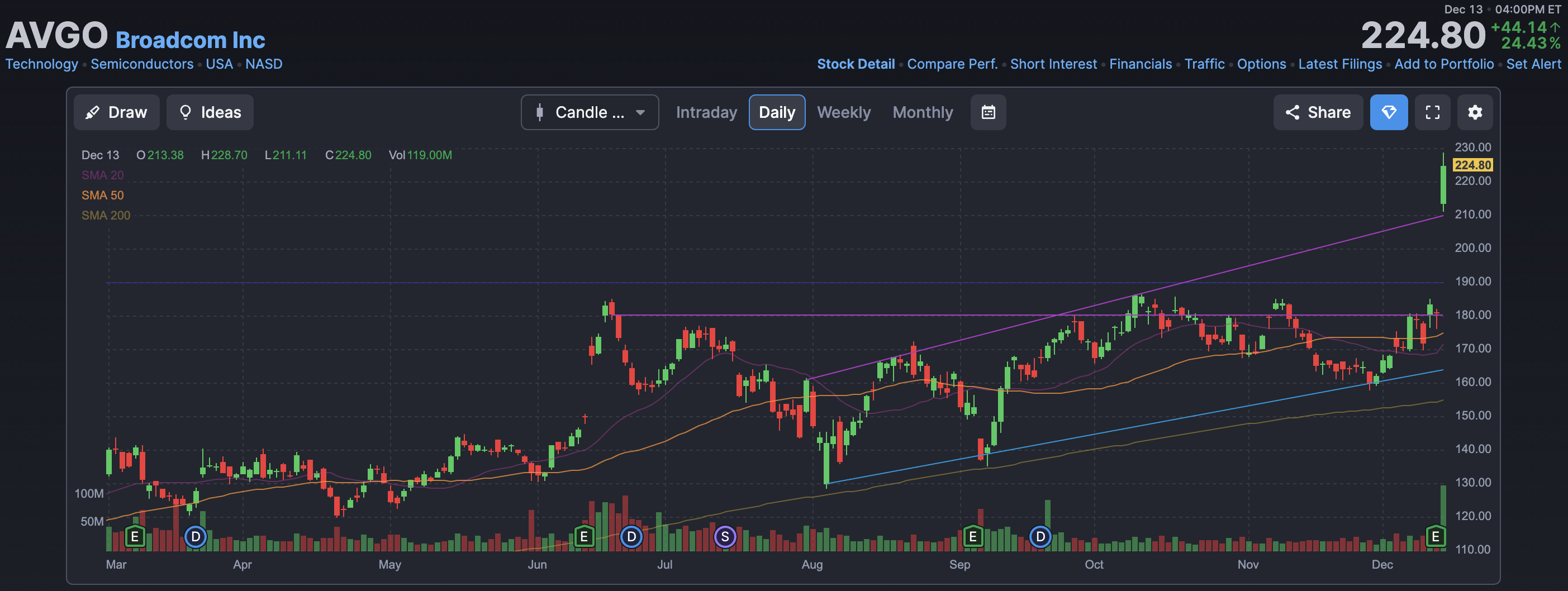The height and width of the screenshot is (591, 1568).
Task: Click the pencil icon in Draw
Action: (93, 113)
